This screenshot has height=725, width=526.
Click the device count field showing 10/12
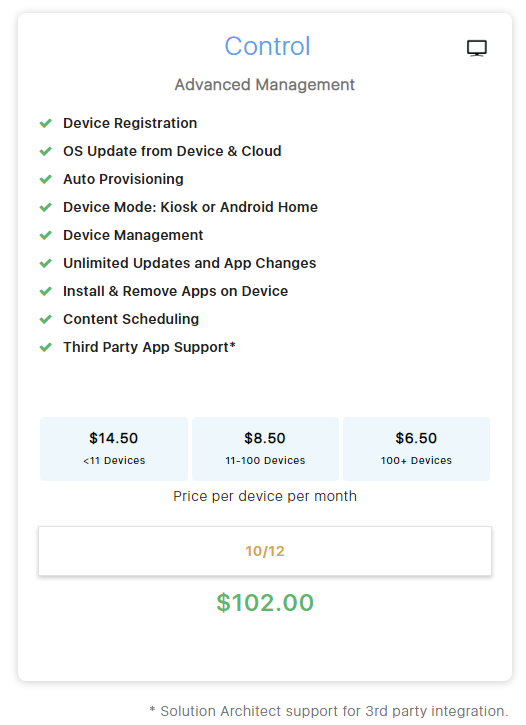[x=265, y=551]
